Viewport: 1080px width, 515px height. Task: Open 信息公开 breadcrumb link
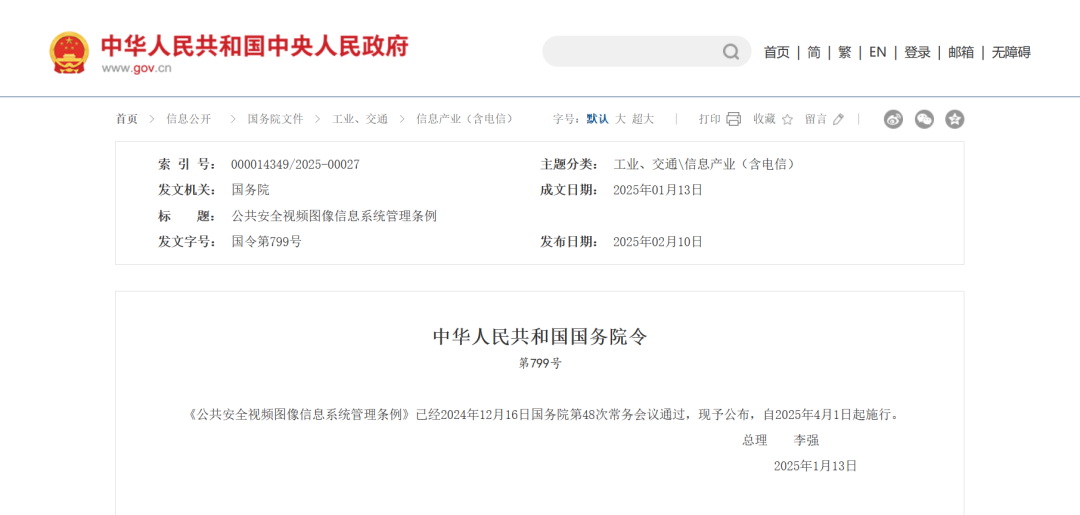[x=188, y=119]
